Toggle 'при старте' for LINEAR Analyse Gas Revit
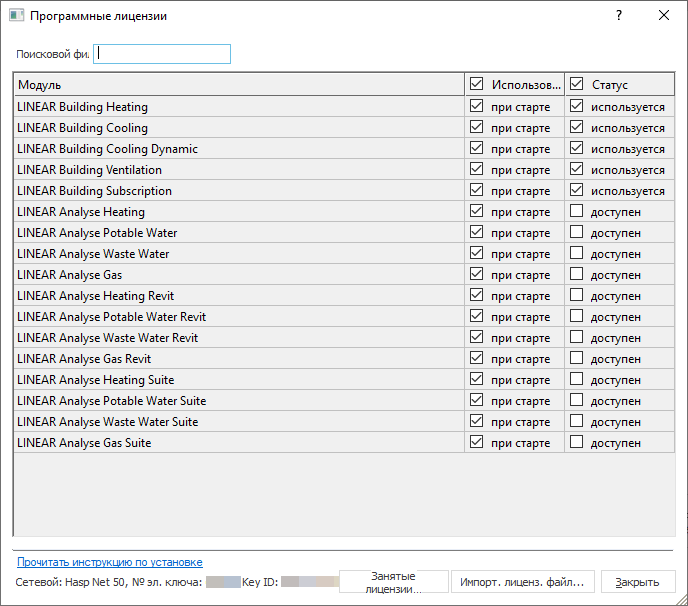 tap(477, 358)
